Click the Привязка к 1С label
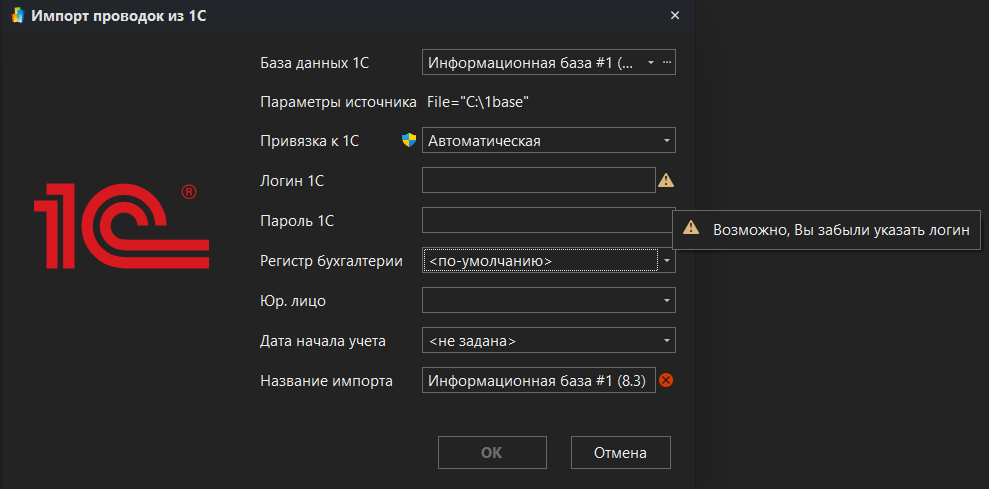 coord(310,141)
